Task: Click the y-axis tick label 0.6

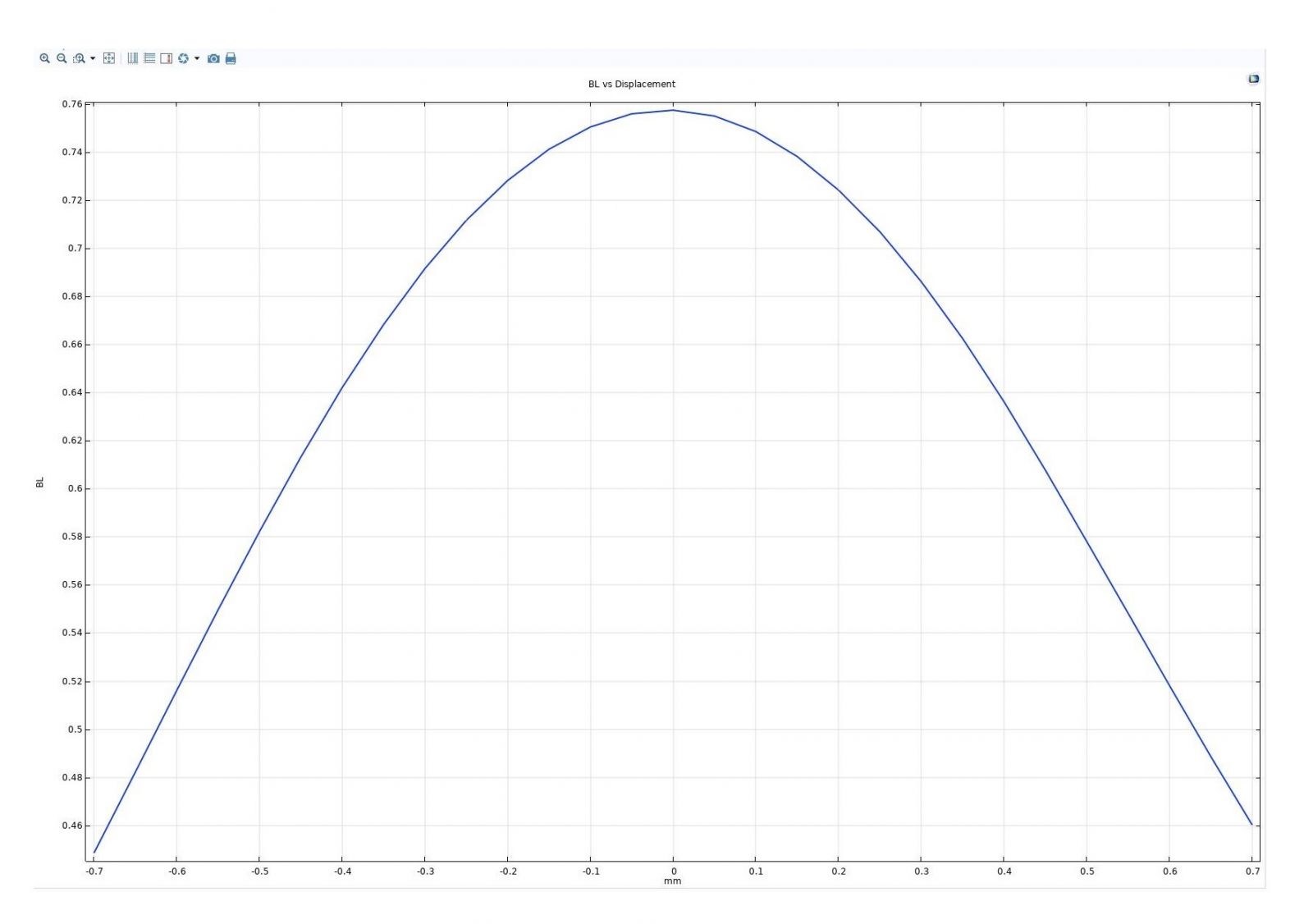Action: (x=75, y=488)
